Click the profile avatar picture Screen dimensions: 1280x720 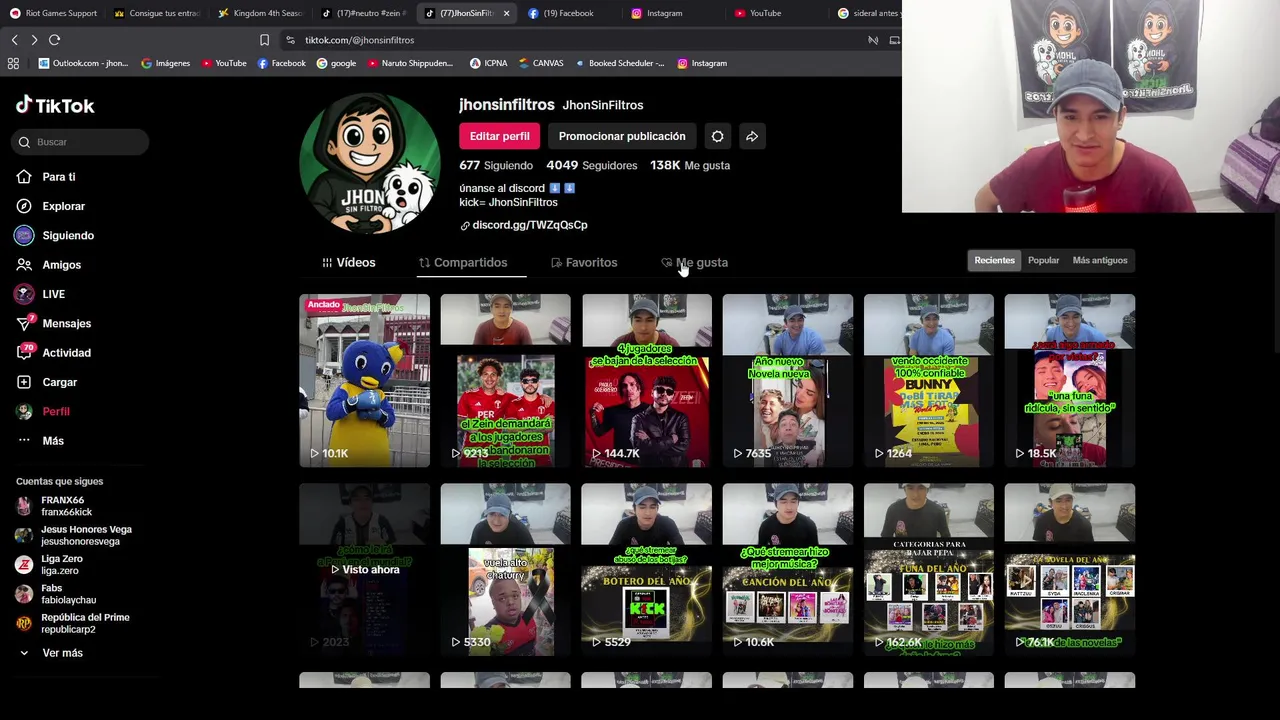pyautogui.click(x=369, y=164)
